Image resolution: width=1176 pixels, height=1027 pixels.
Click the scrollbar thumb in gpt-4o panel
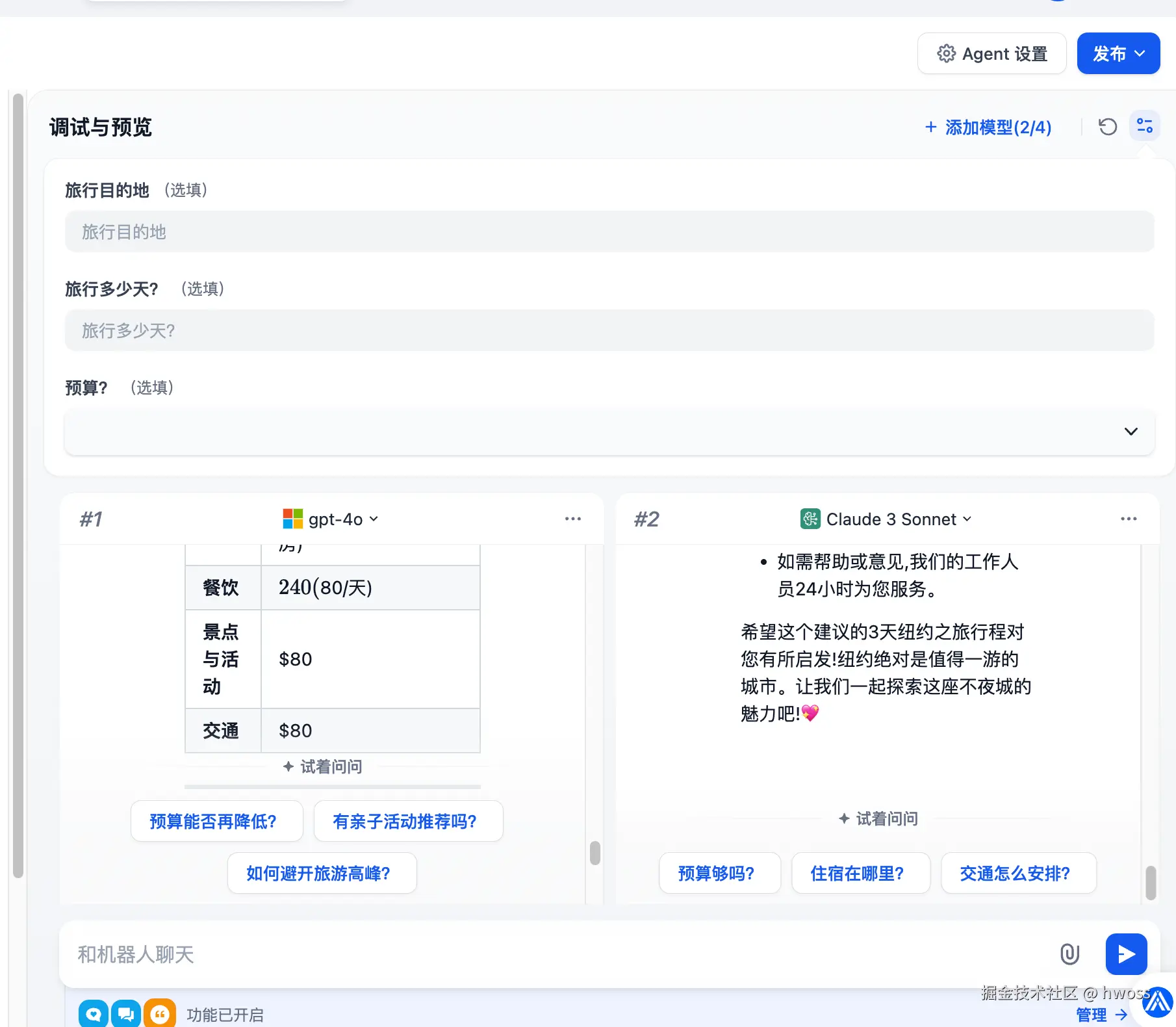coord(594,853)
